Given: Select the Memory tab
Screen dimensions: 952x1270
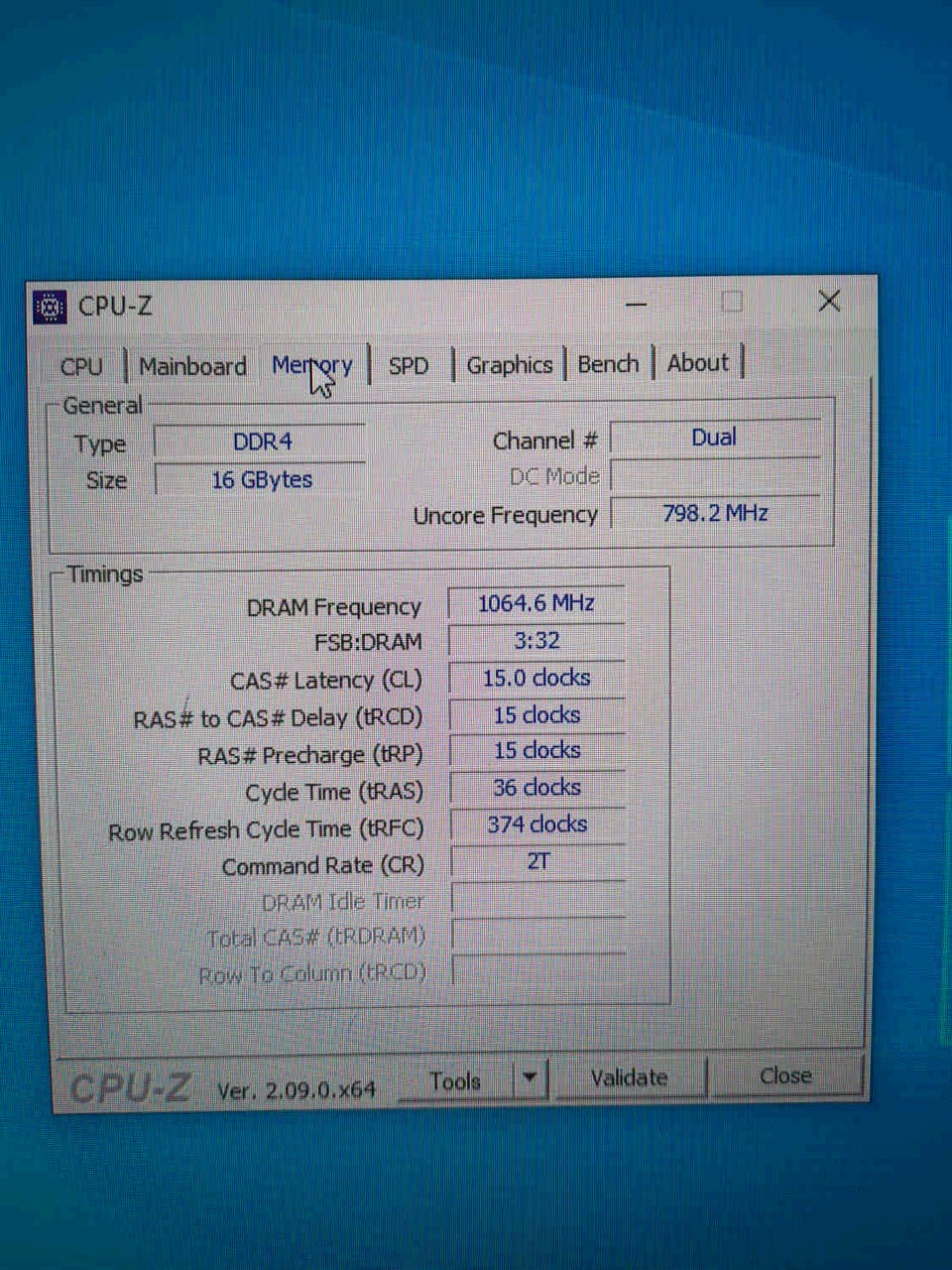Looking at the screenshot, I should coord(312,365).
